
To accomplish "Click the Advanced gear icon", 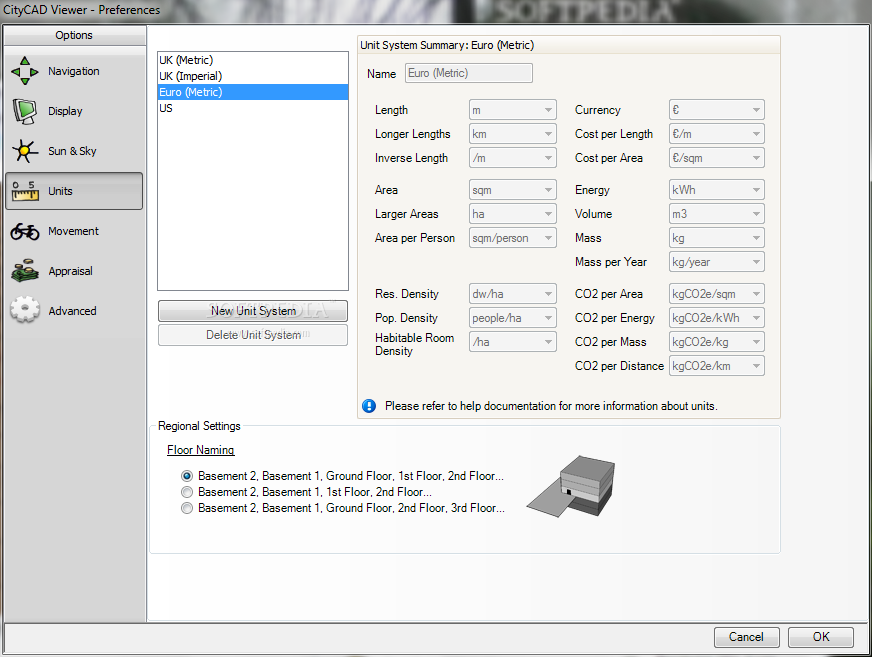I will (x=25, y=310).
